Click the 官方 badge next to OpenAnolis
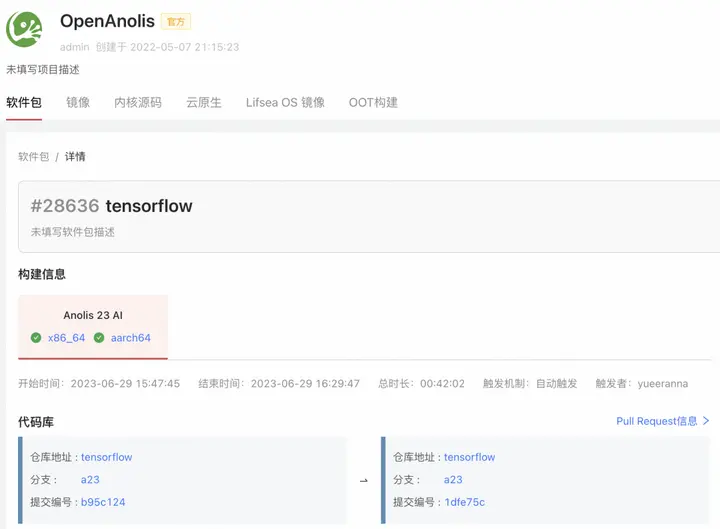This screenshot has height=529, width=720. [x=176, y=22]
